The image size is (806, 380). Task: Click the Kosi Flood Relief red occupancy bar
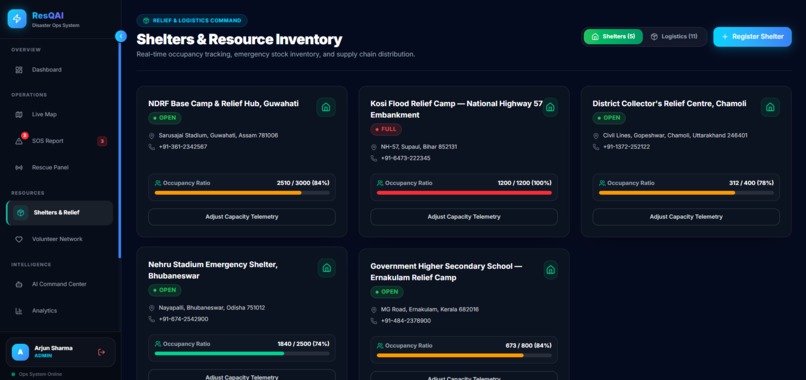(x=464, y=193)
